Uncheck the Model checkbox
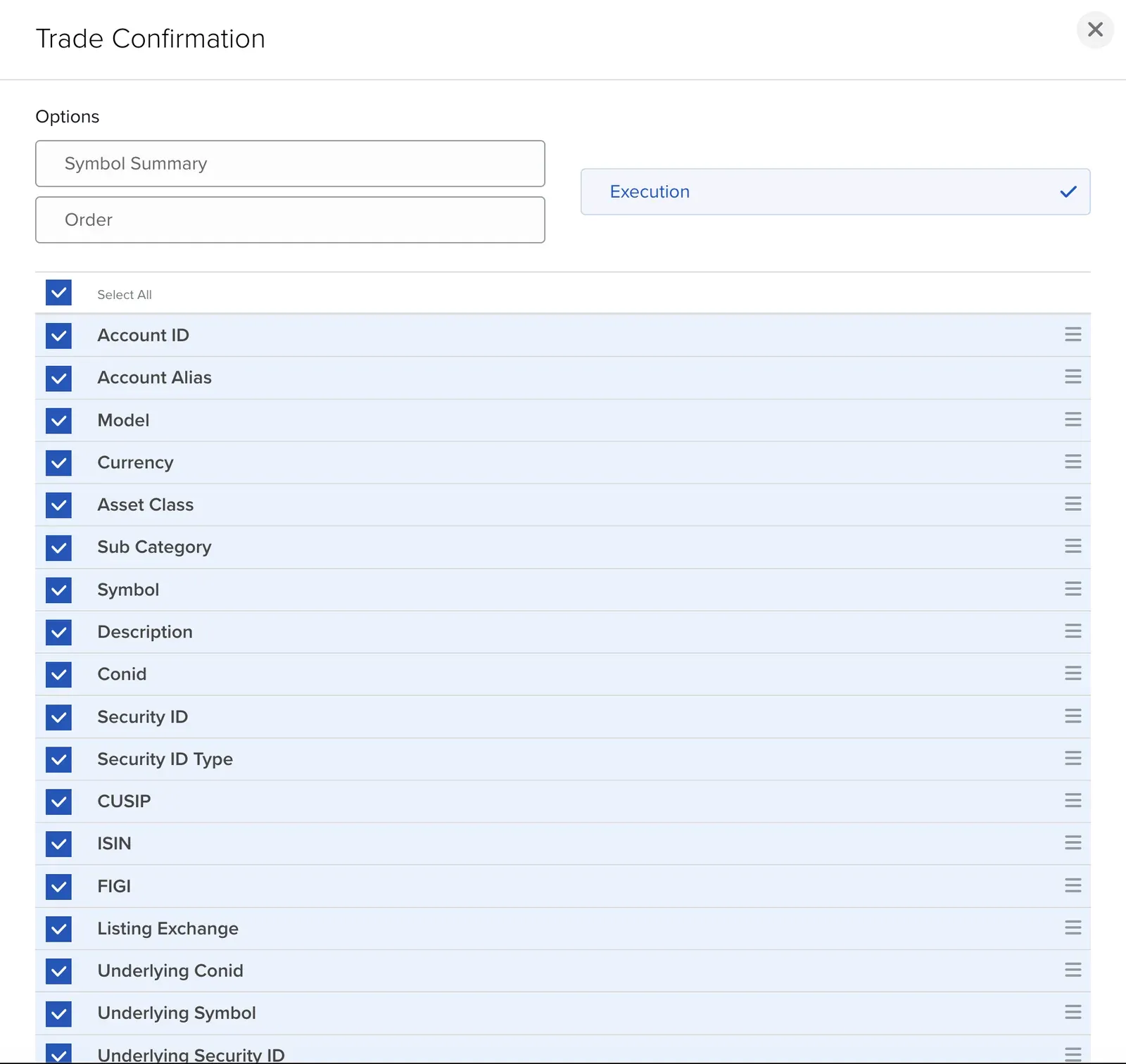 click(x=58, y=420)
